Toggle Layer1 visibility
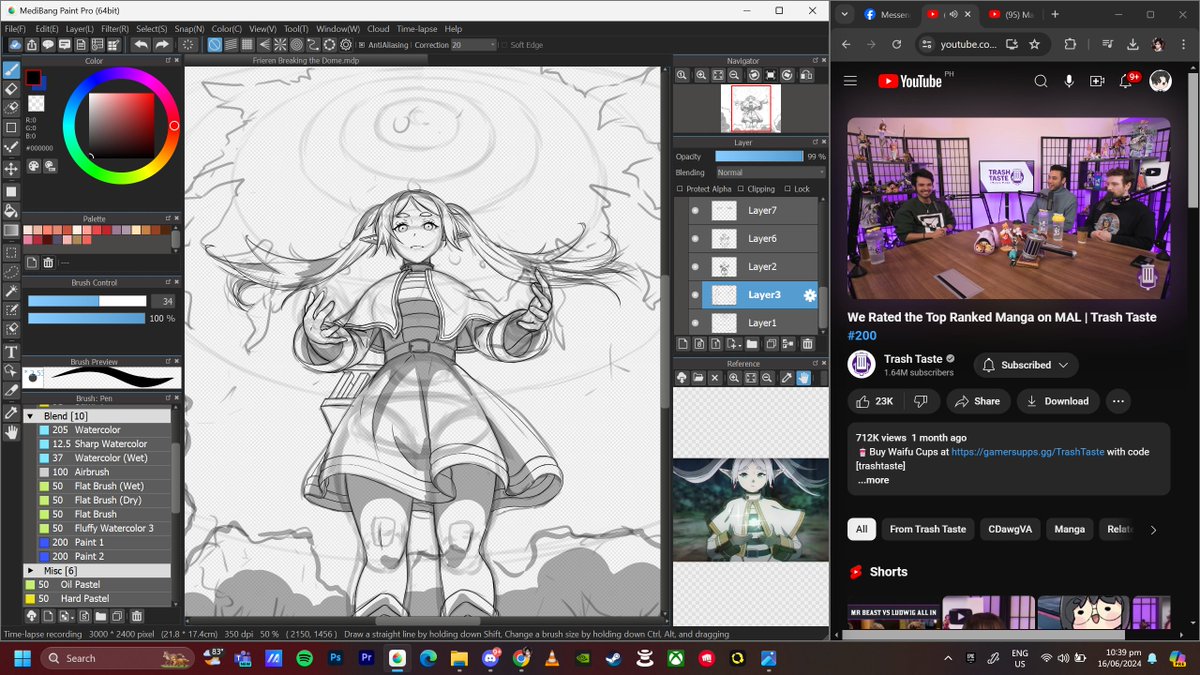Screen dimensions: 1200x675 pyautogui.click(x=695, y=323)
